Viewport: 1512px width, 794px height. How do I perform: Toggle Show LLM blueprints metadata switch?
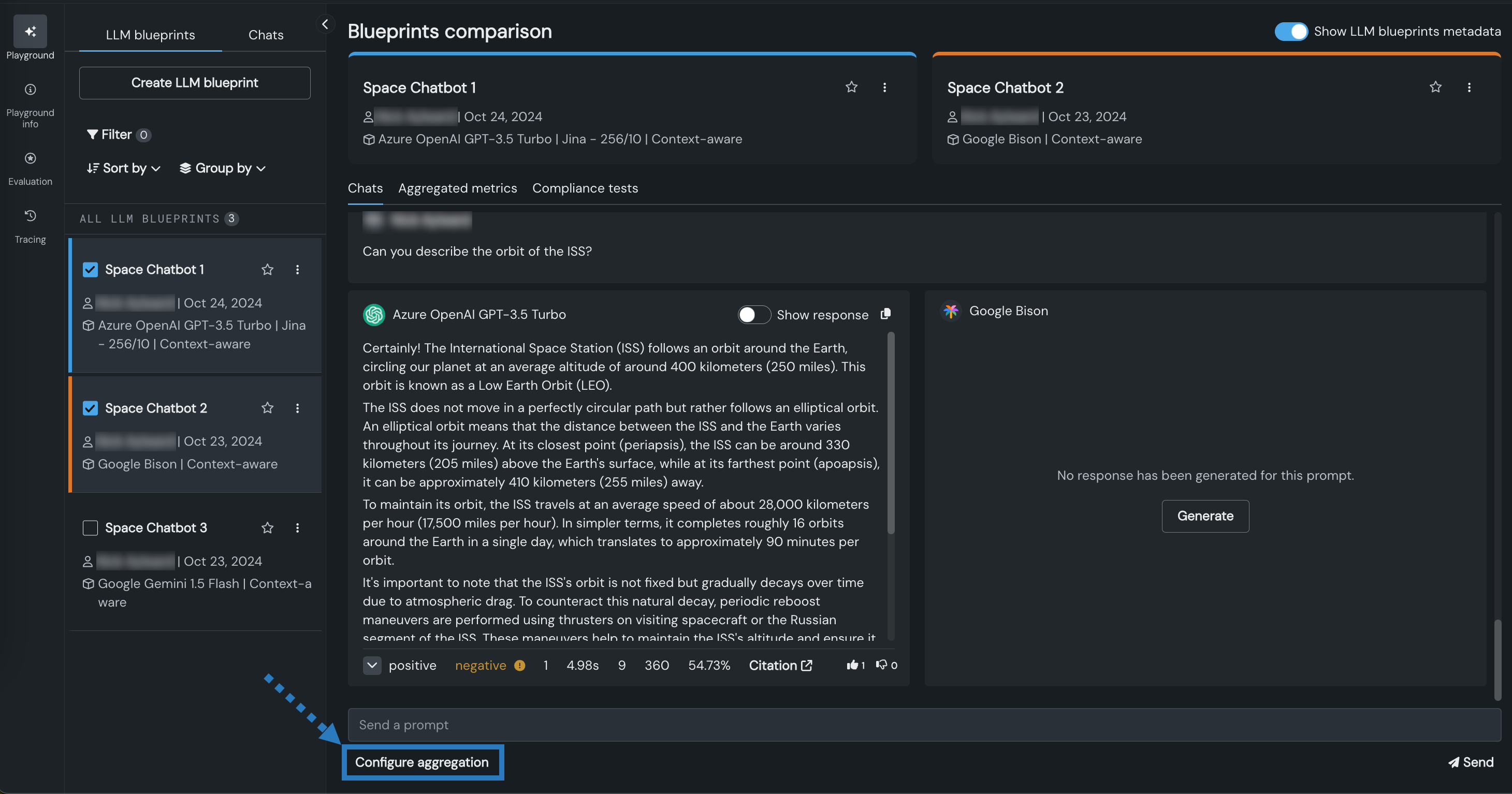pos(1291,32)
